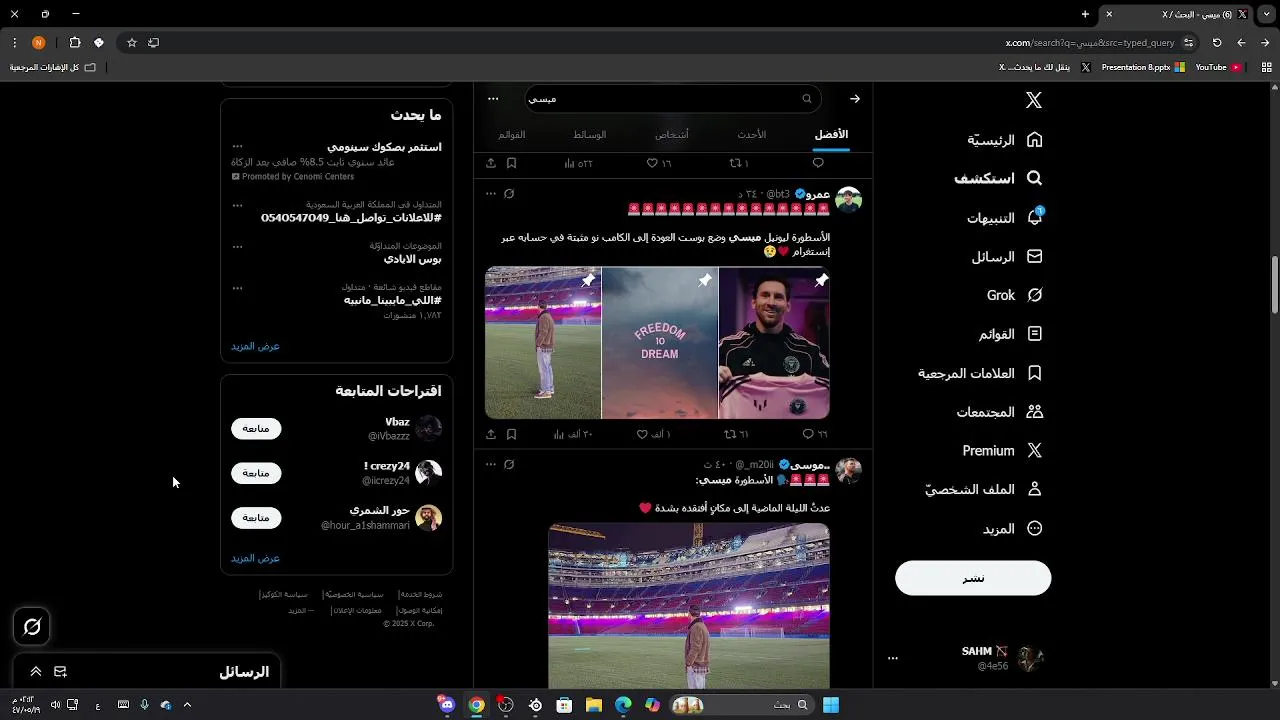
Task: Click the search field containing ميسي
Action: (x=673, y=99)
